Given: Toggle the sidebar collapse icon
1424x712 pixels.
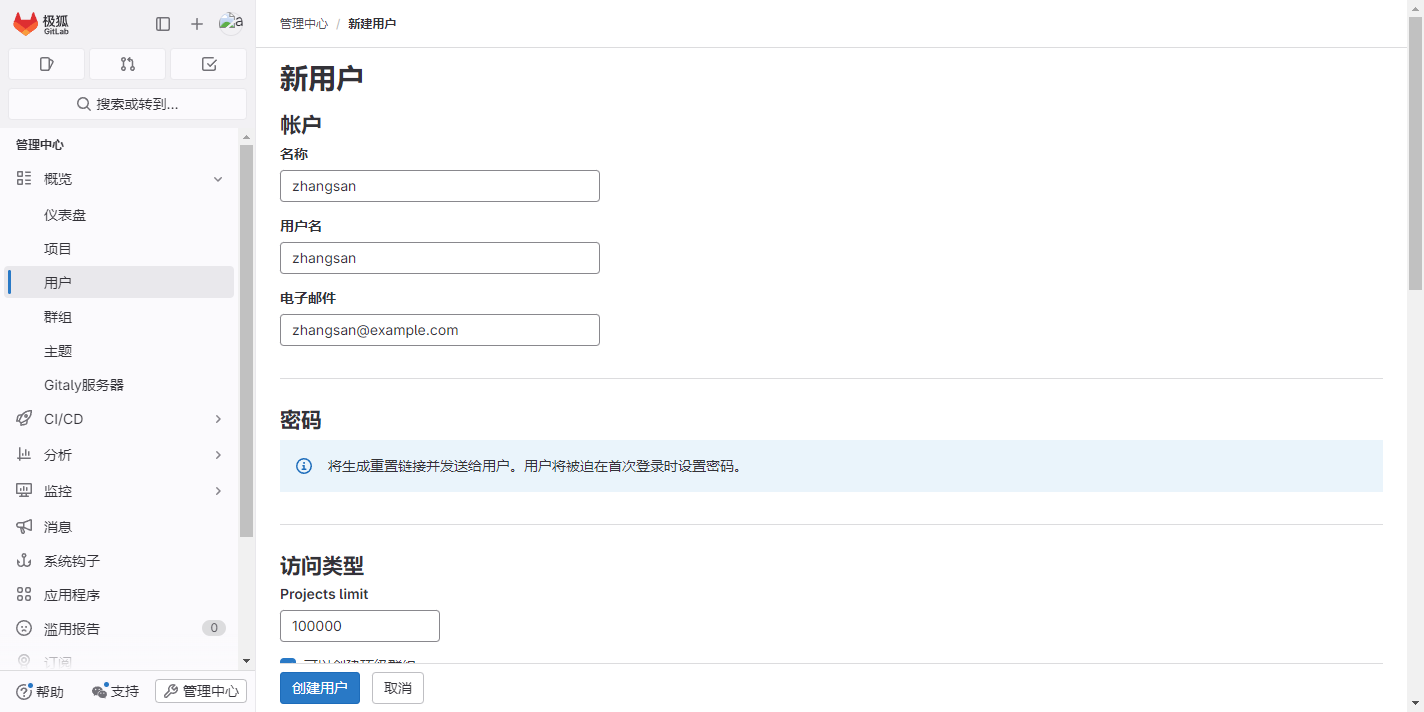Looking at the screenshot, I should pos(163,24).
